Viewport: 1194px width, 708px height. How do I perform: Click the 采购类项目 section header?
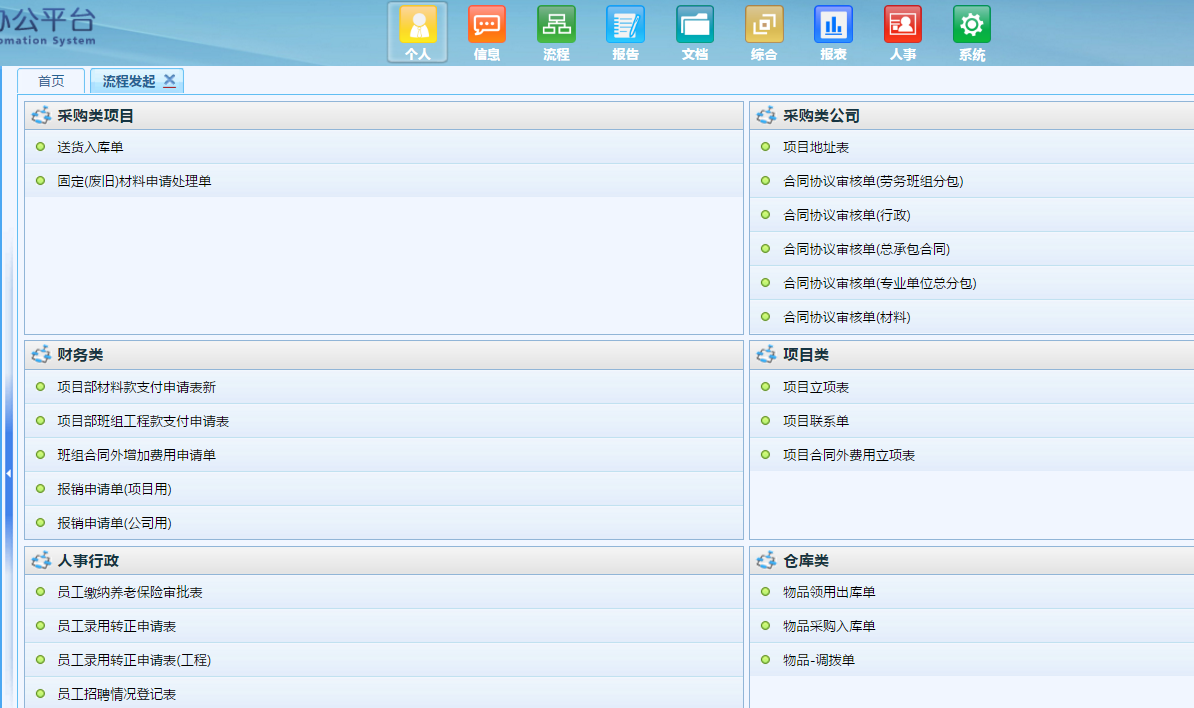click(384, 116)
